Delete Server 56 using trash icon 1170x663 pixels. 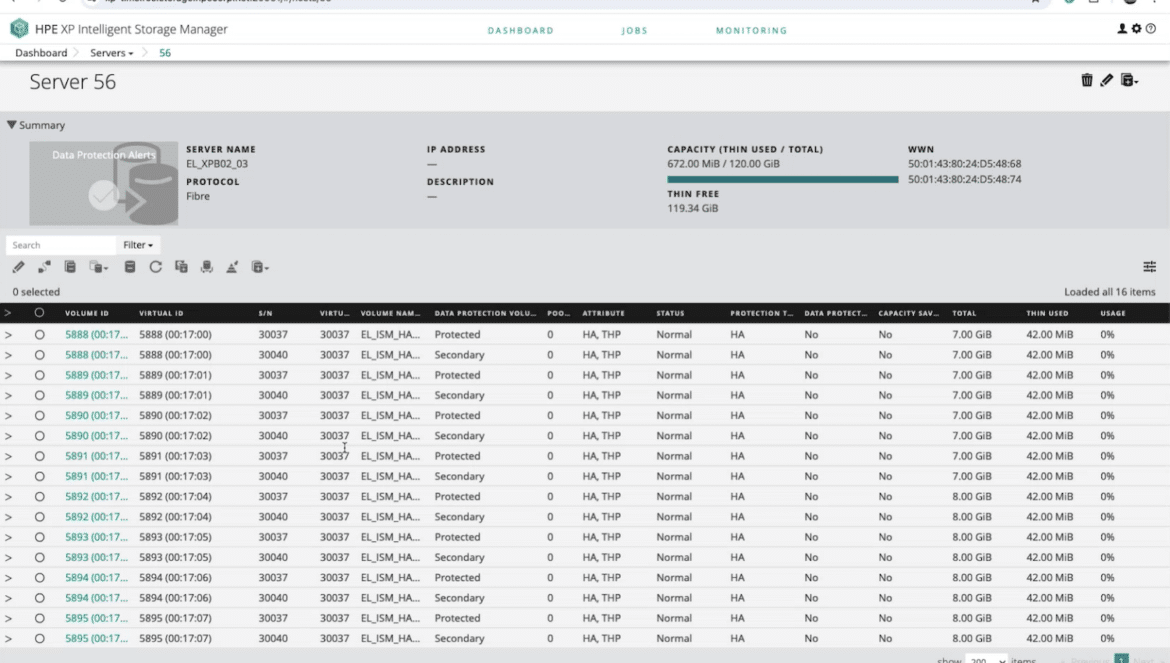tap(1087, 80)
